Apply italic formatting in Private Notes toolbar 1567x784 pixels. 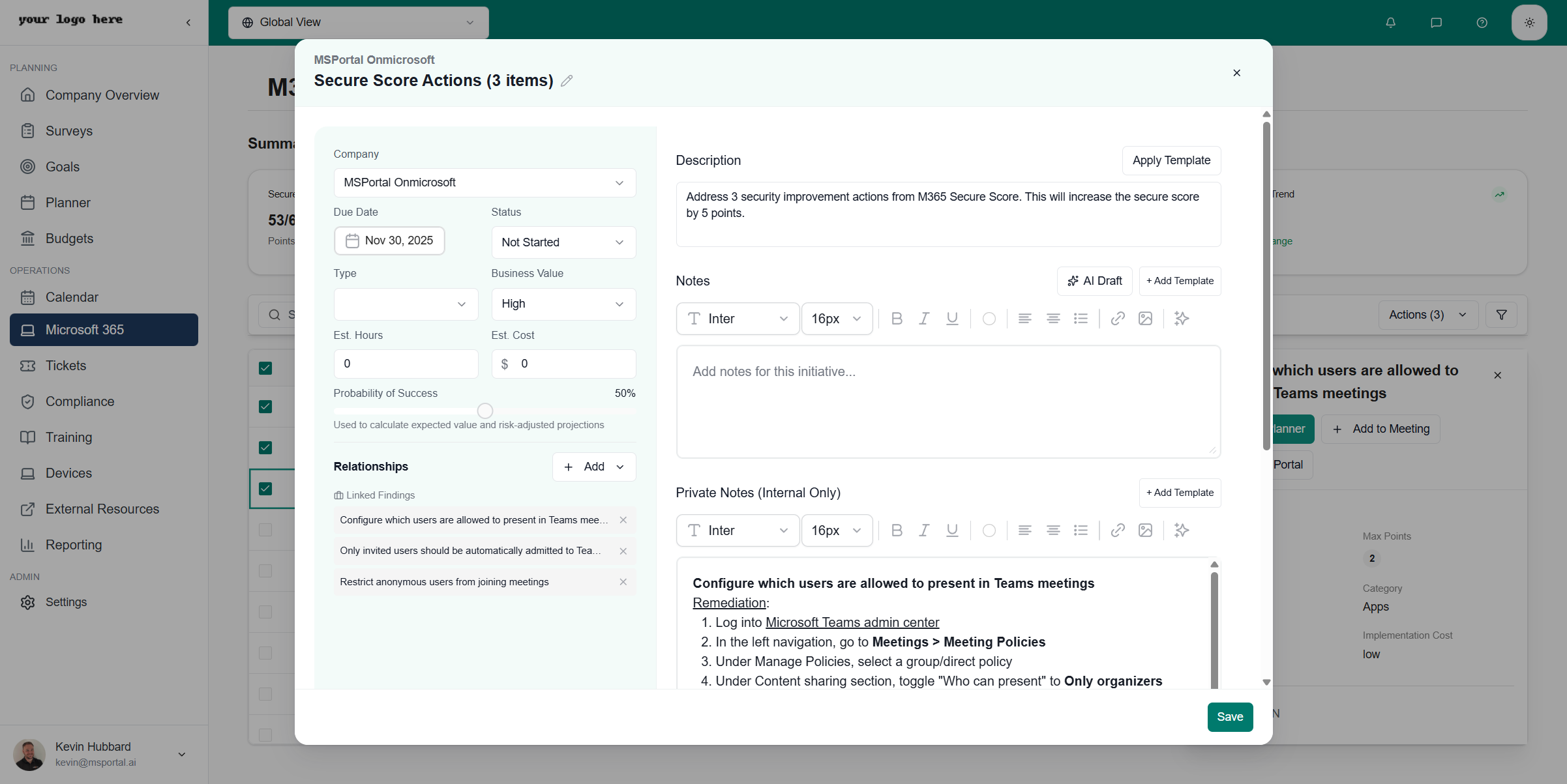(x=924, y=530)
